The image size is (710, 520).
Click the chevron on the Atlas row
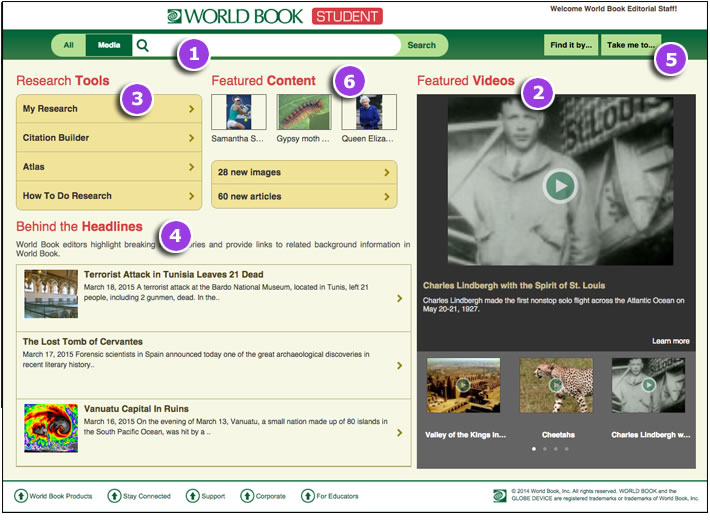(x=192, y=167)
